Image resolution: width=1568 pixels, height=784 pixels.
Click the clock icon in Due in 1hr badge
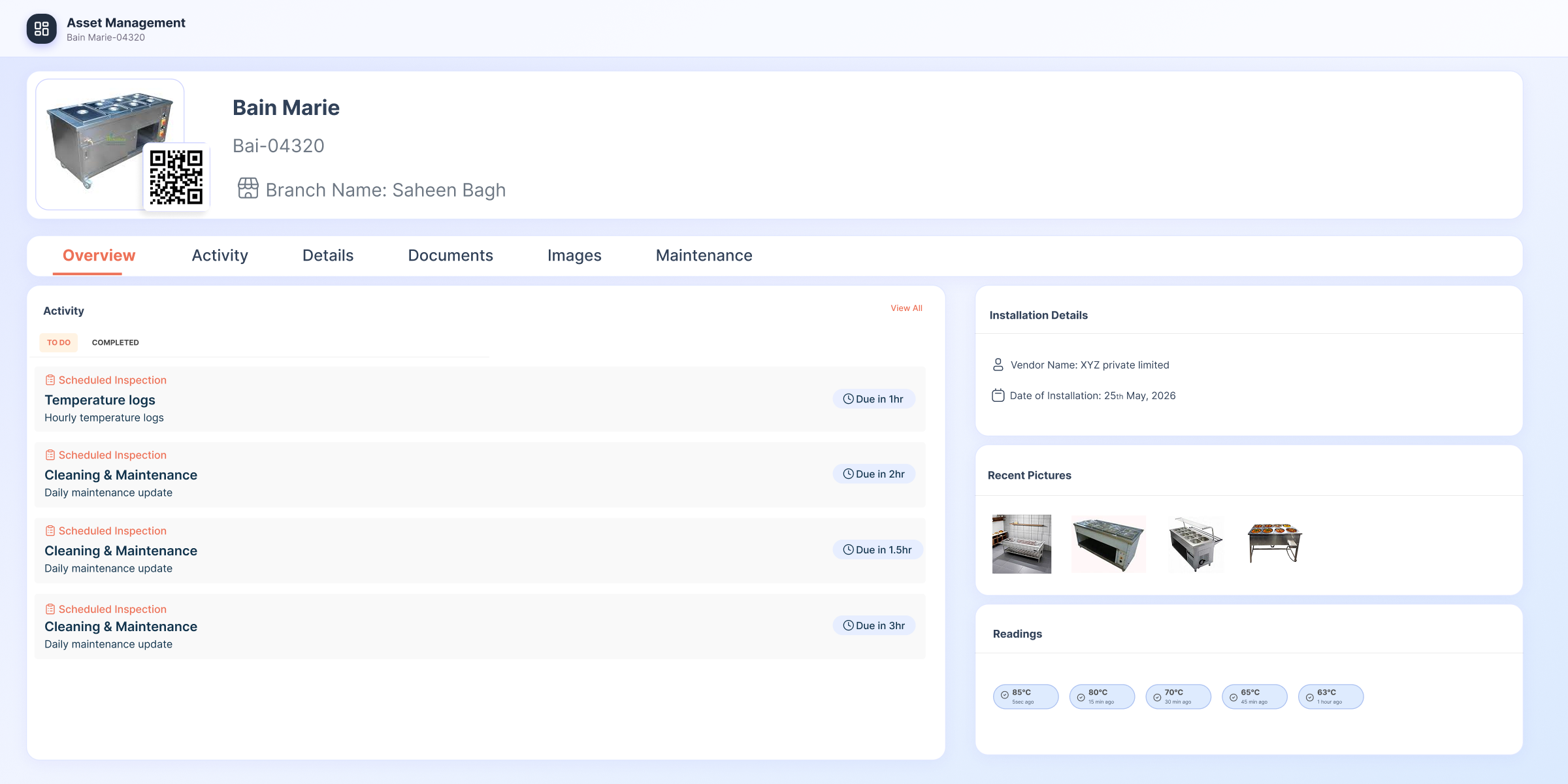point(848,399)
